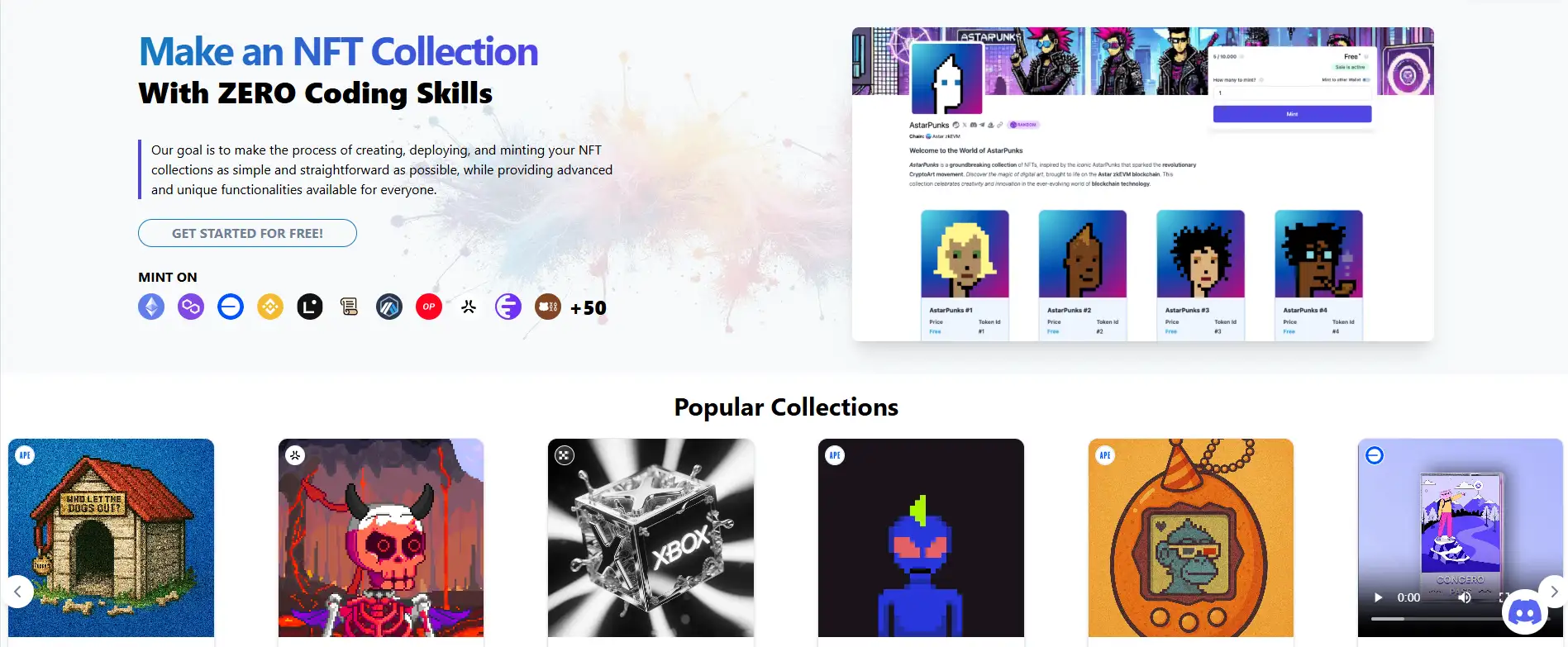Open the XBOX cube collection thumbnail

tap(651, 538)
